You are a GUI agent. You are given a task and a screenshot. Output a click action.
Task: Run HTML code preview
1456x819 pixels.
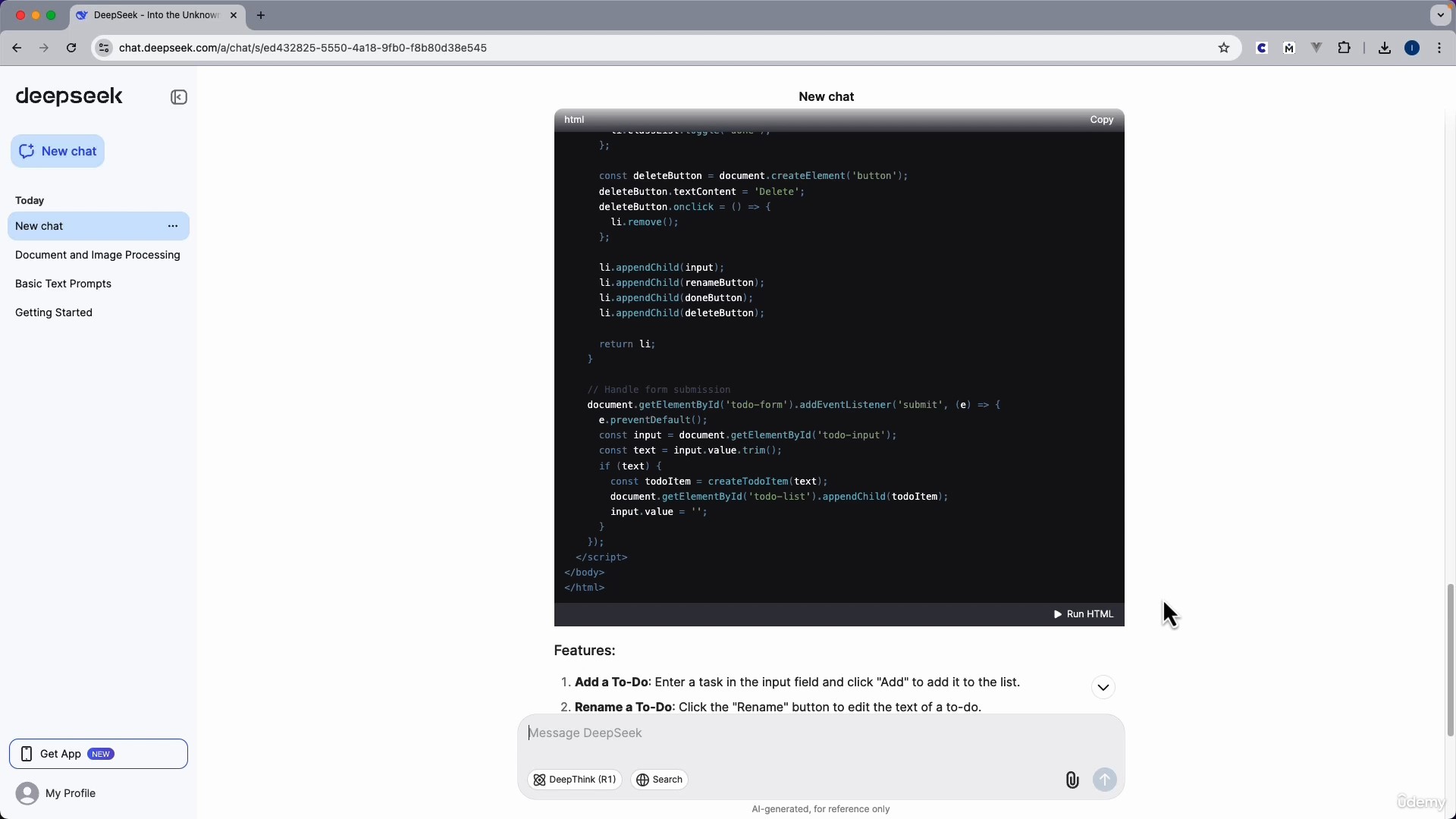[1084, 614]
